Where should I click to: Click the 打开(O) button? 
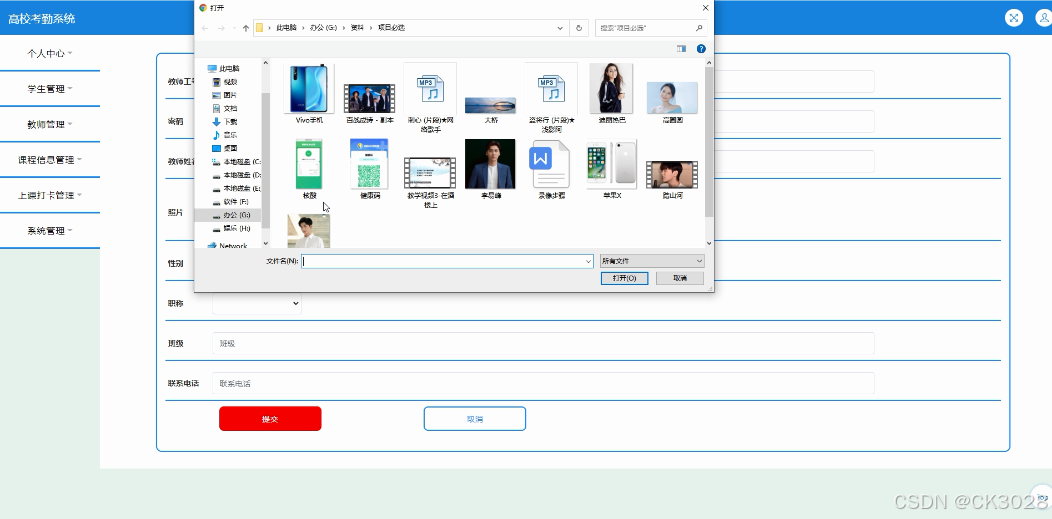(x=625, y=278)
